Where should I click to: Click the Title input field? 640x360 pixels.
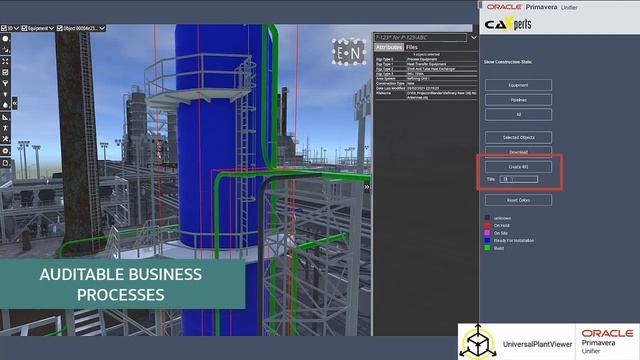pos(518,179)
